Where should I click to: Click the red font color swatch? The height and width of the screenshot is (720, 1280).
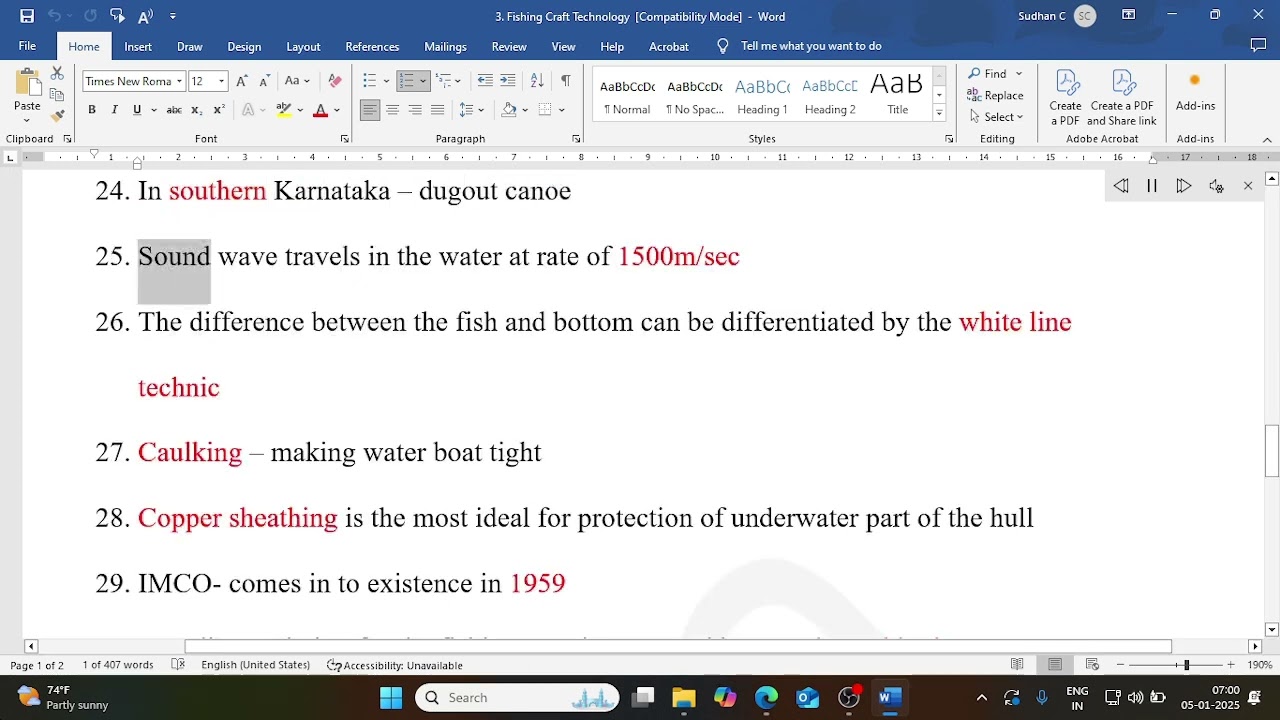click(320, 110)
